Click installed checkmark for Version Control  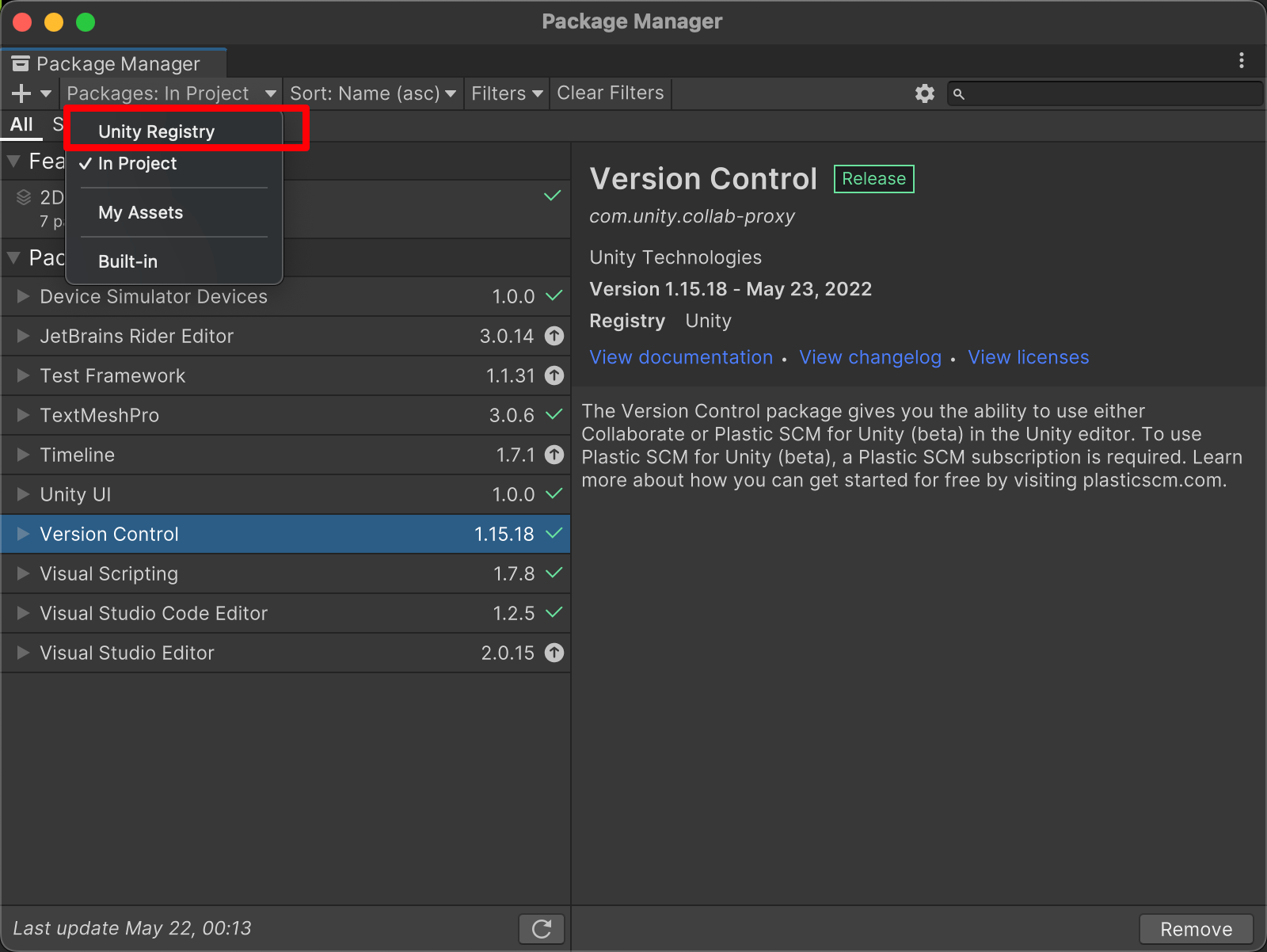[x=554, y=533]
